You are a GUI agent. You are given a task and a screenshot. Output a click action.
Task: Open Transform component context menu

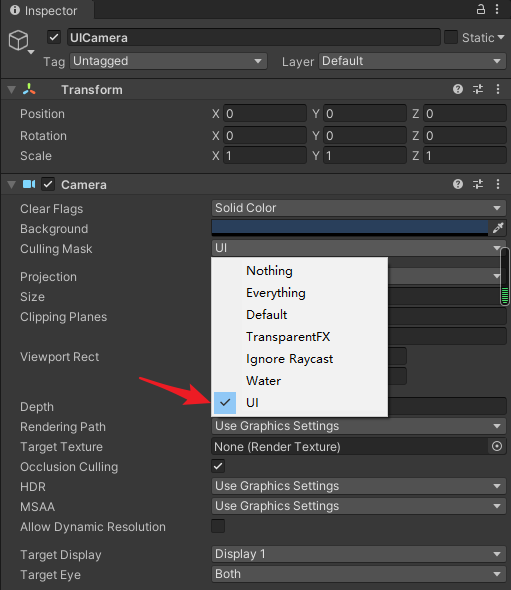tap(498, 89)
